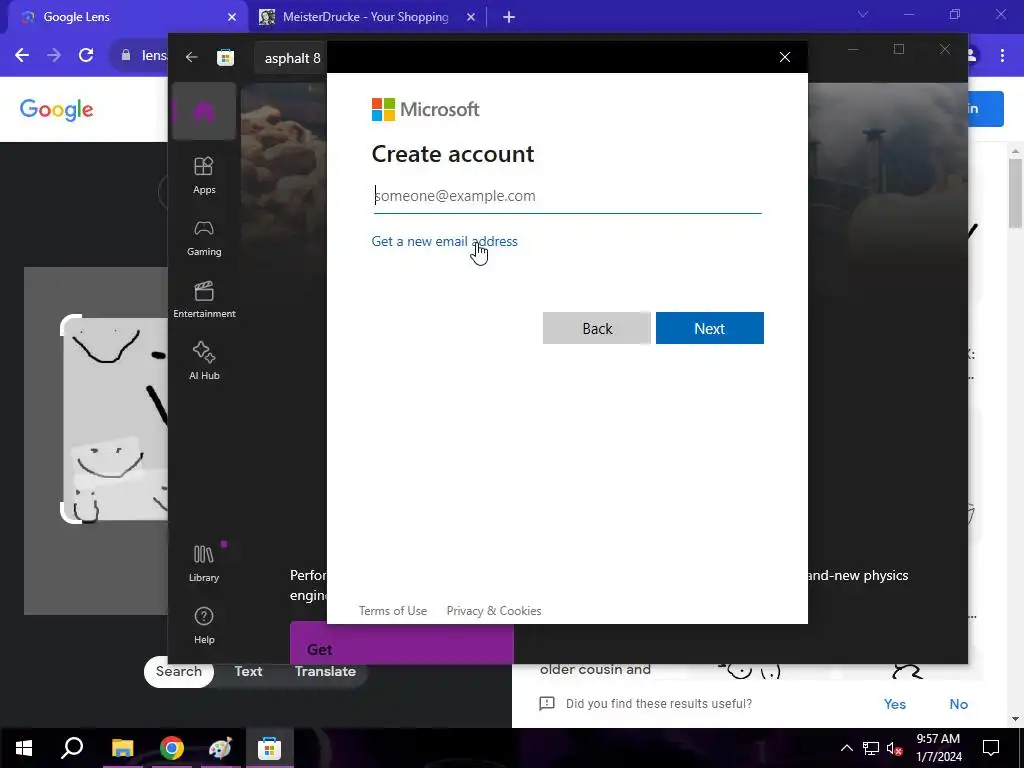The height and width of the screenshot is (768, 1024).
Task: Click the muted volume tray icon
Action: coord(895,748)
